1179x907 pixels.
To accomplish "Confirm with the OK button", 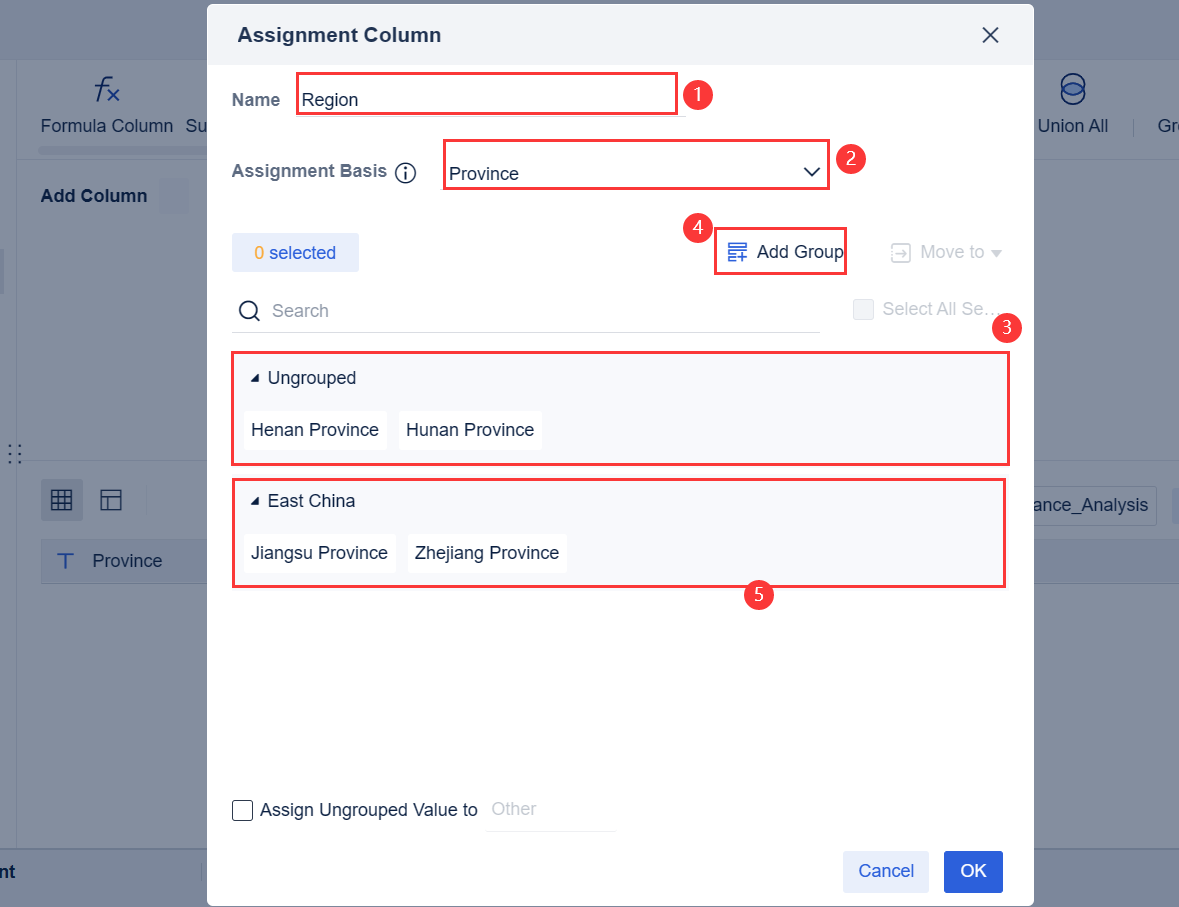I will point(973,871).
